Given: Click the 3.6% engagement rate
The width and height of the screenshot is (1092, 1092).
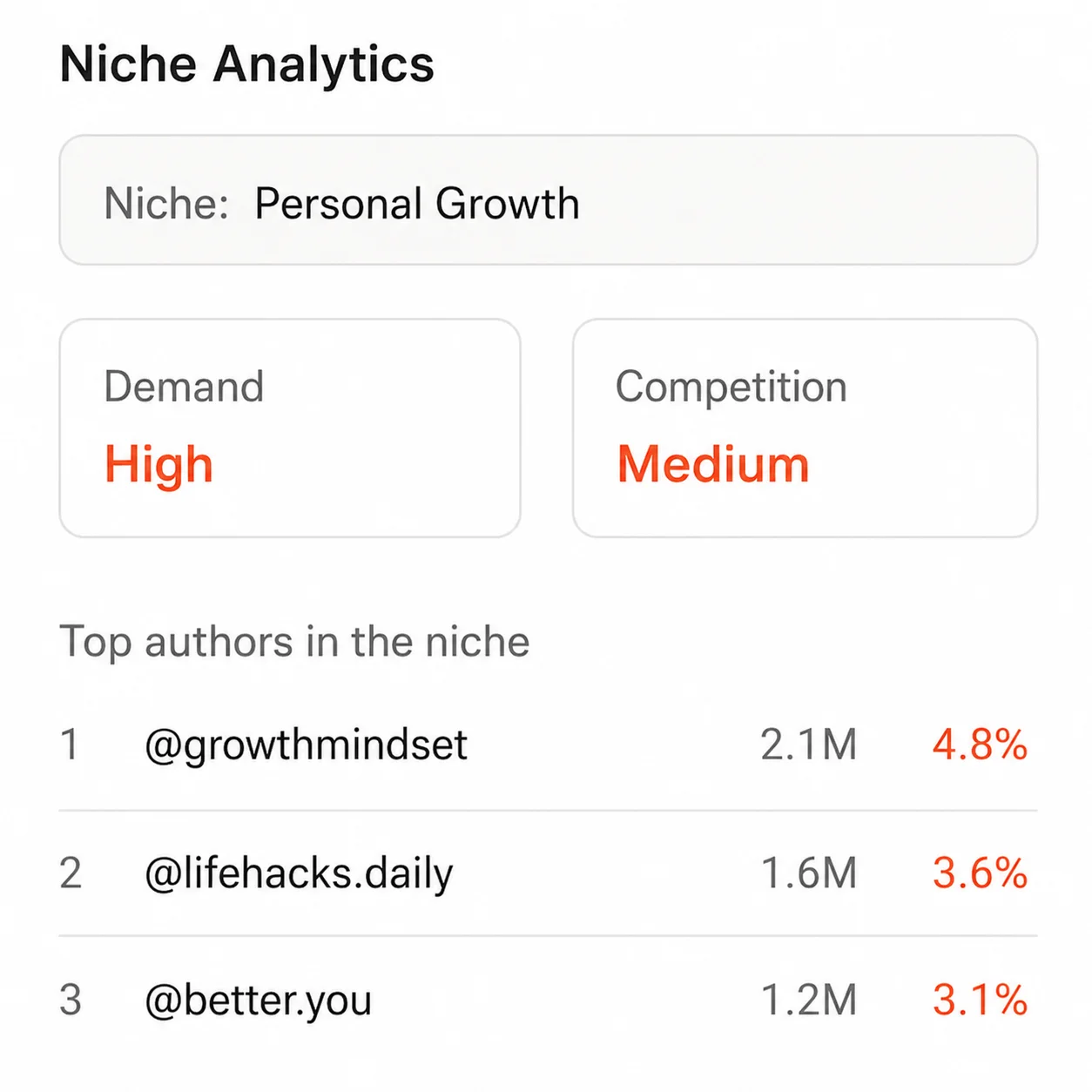Looking at the screenshot, I should pos(979,872).
